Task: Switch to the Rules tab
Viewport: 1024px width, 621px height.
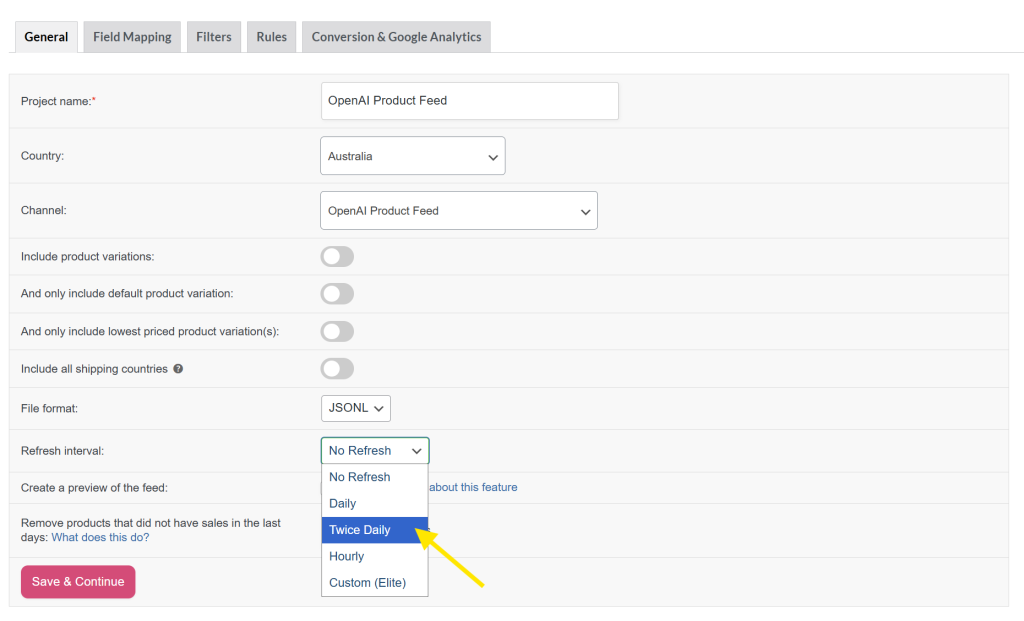Action: [x=271, y=36]
